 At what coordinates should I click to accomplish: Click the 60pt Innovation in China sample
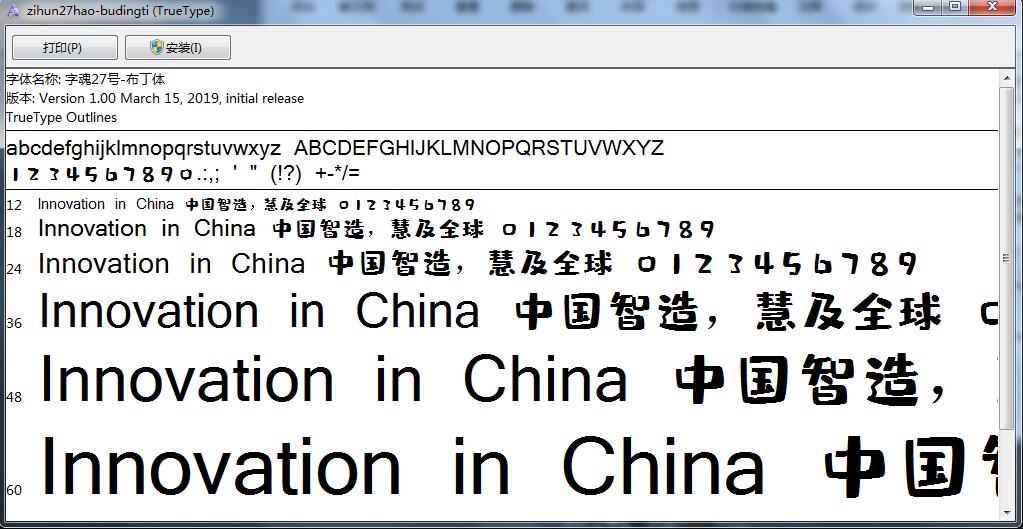point(403,466)
